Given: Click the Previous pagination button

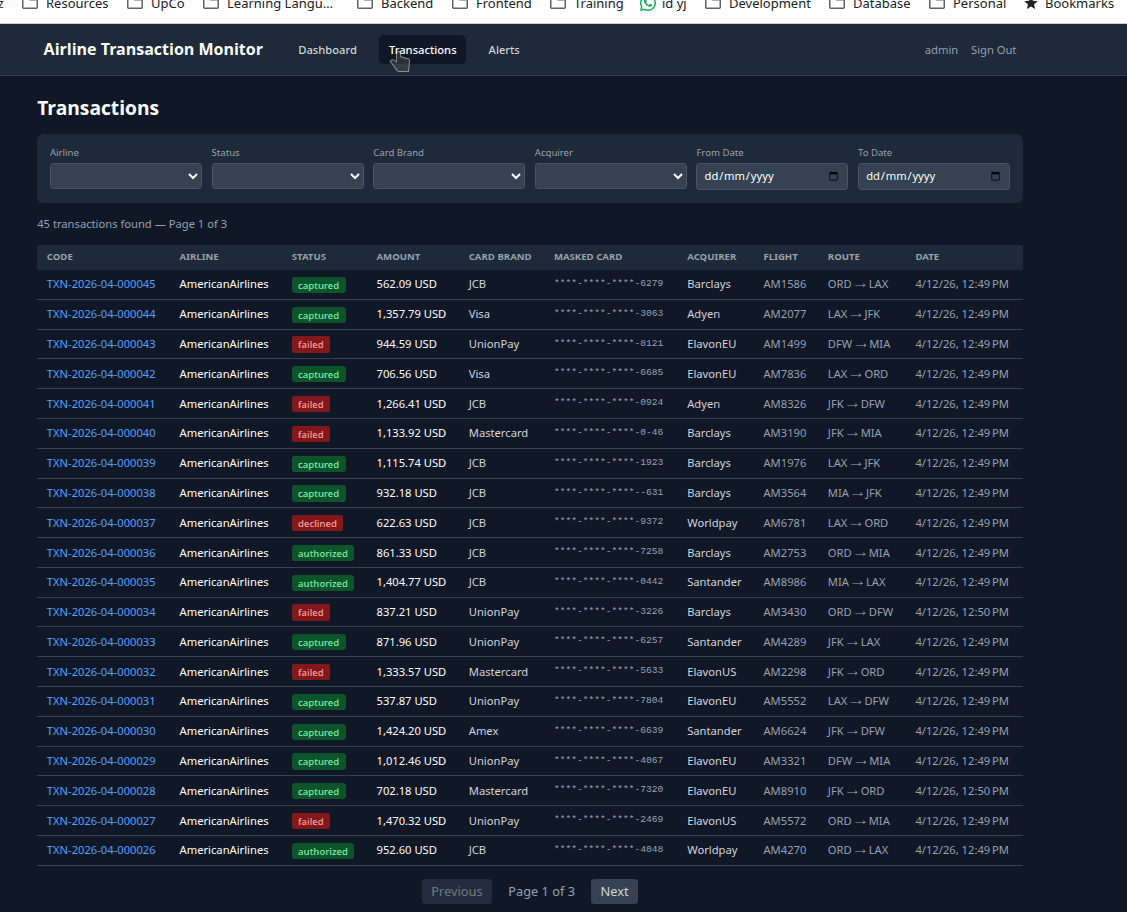Looking at the screenshot, I should pyautogui.click(x=457, y=891).
